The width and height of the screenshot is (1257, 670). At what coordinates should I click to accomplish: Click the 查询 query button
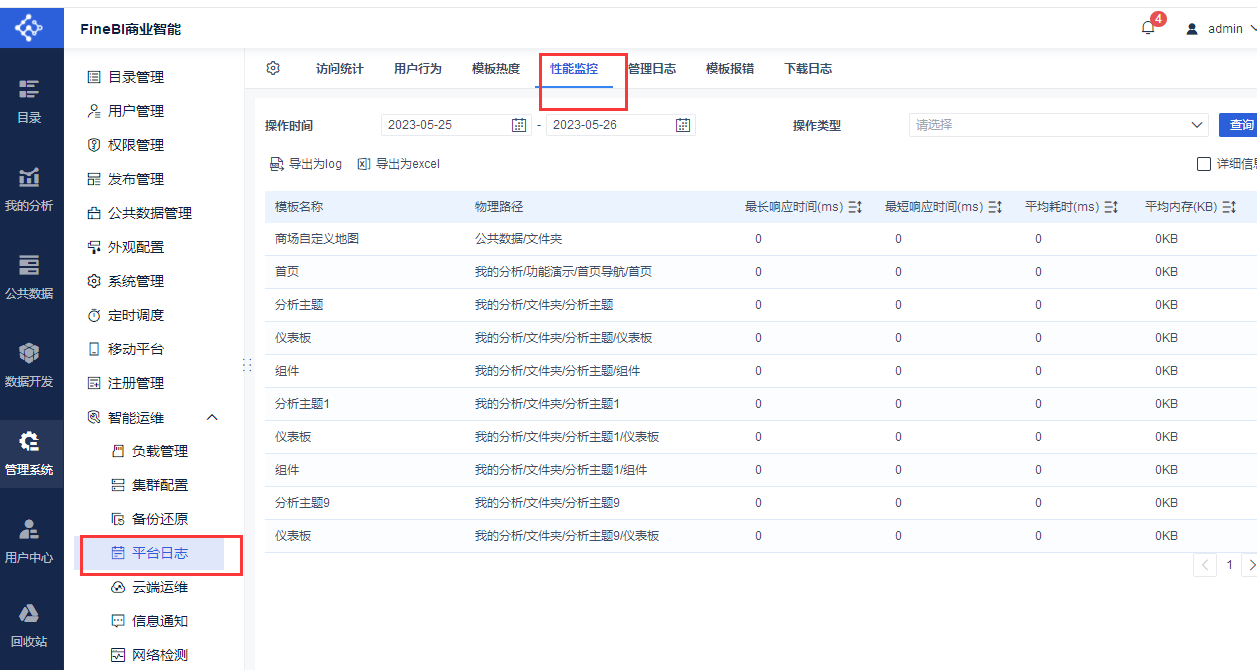click(x=1240, y=125)
